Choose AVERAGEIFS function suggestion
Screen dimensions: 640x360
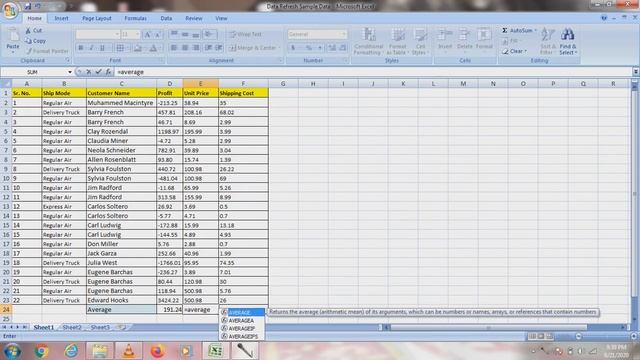[242, 336]
